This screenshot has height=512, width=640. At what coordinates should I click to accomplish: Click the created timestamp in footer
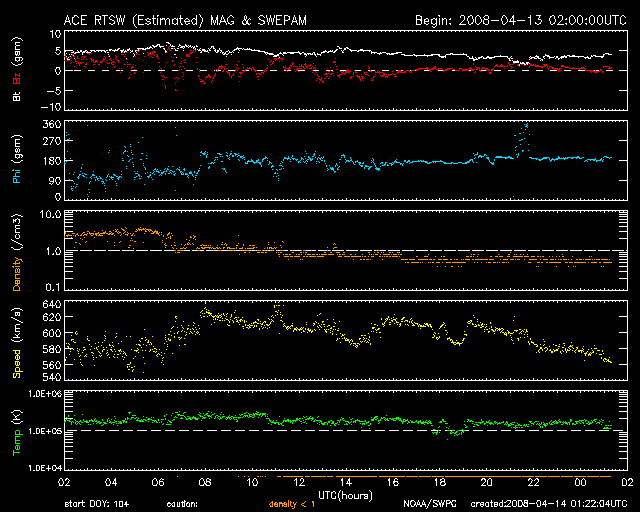coord(550,503)
